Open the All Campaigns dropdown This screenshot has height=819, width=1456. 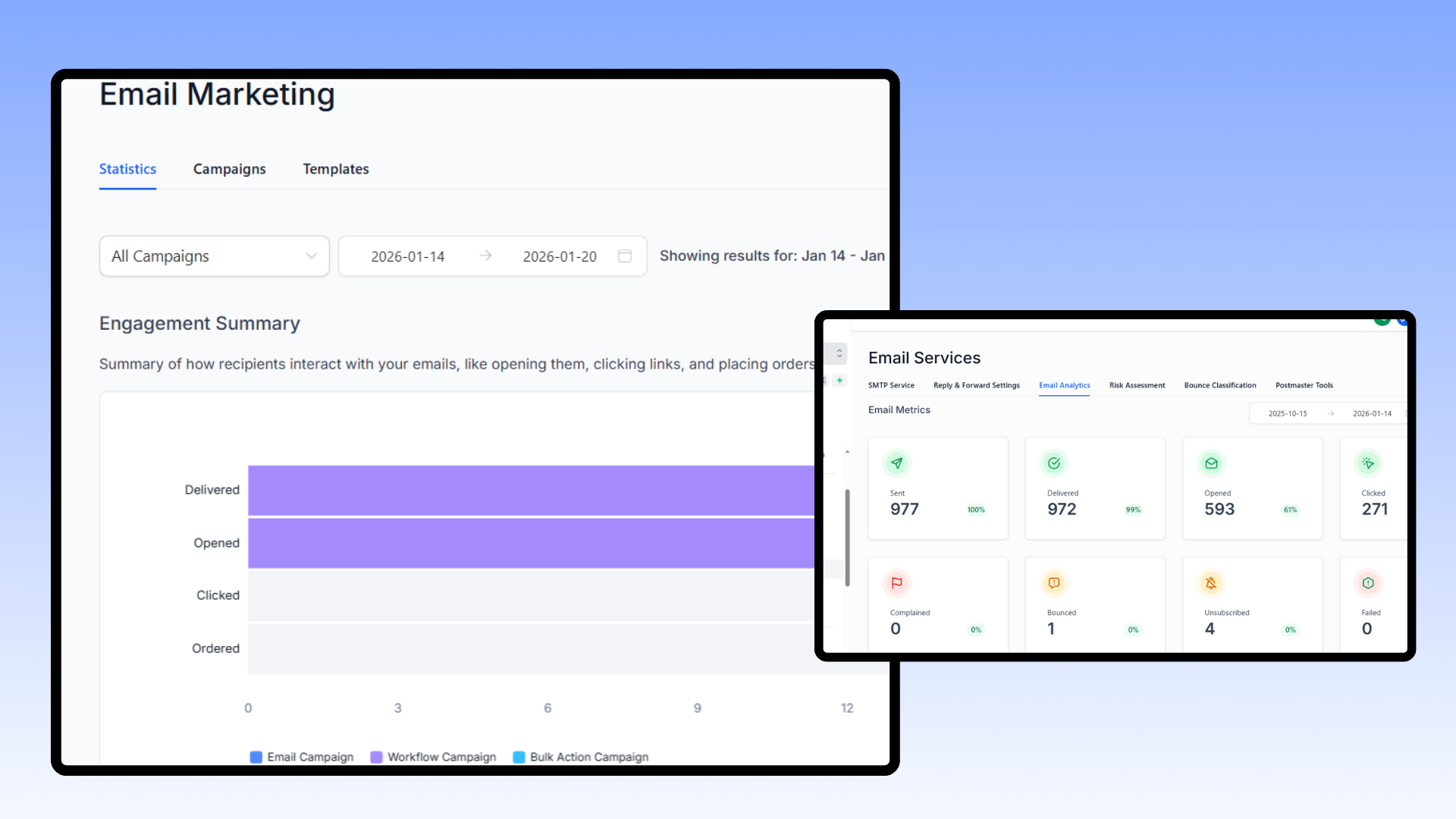214,256
